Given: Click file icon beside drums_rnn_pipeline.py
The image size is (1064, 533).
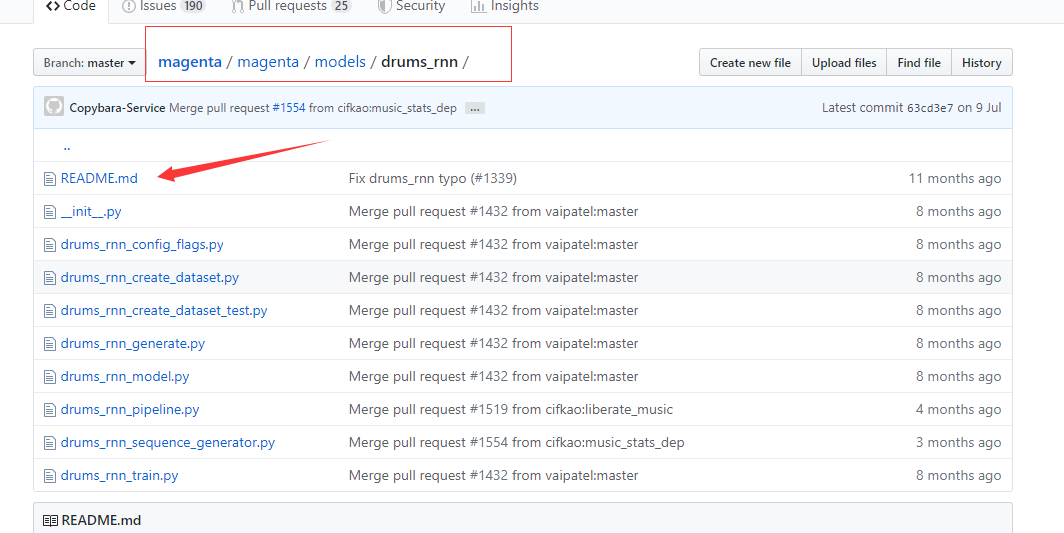Looking at the screenshot, I should click(50, 409).
